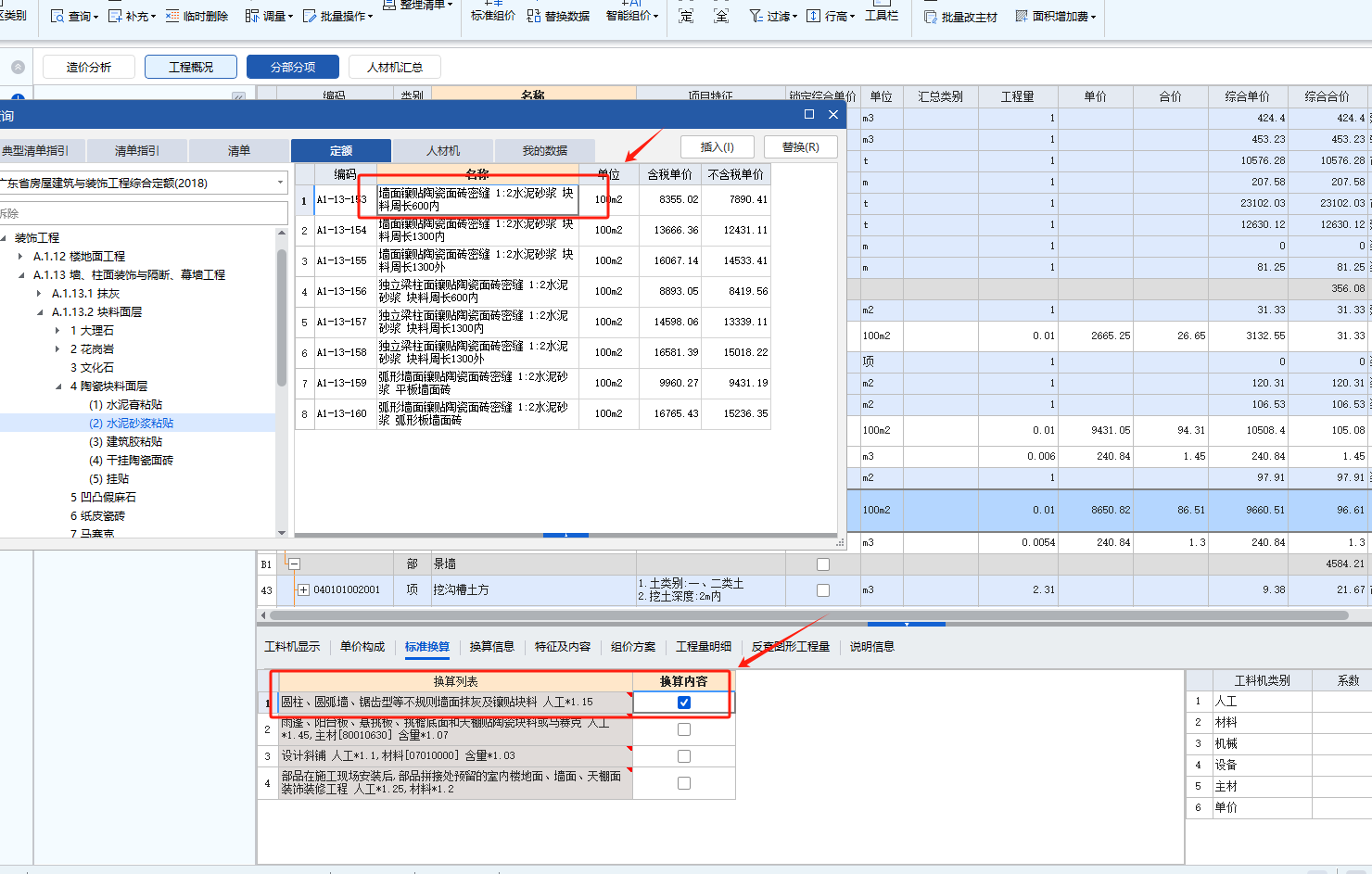Open the 换算信息 bottom tab
Image resolution: width=1372 pixels, height=874 pixels.
[491, 647]
